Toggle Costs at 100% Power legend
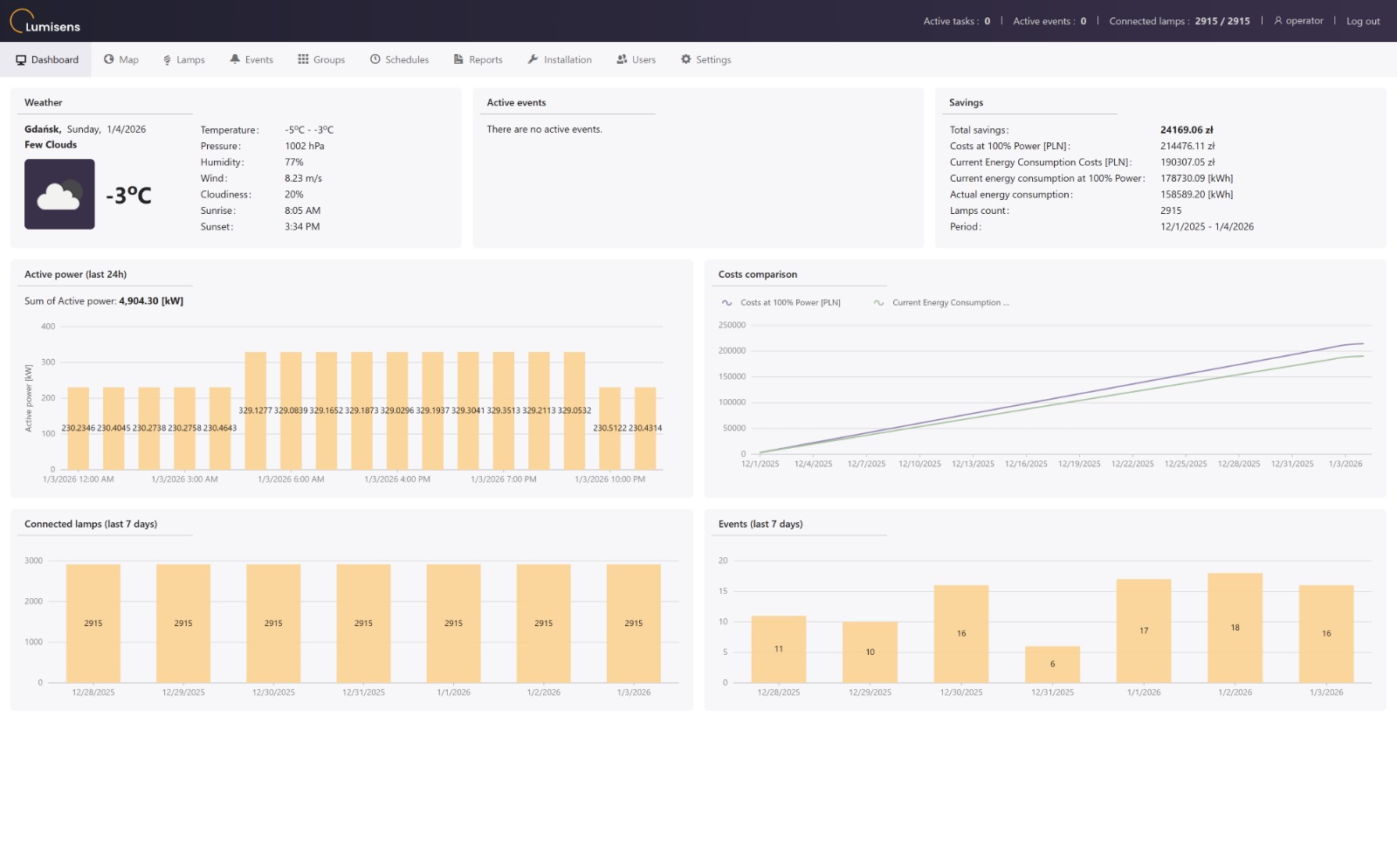1397x868 pixels. (781, 303)
